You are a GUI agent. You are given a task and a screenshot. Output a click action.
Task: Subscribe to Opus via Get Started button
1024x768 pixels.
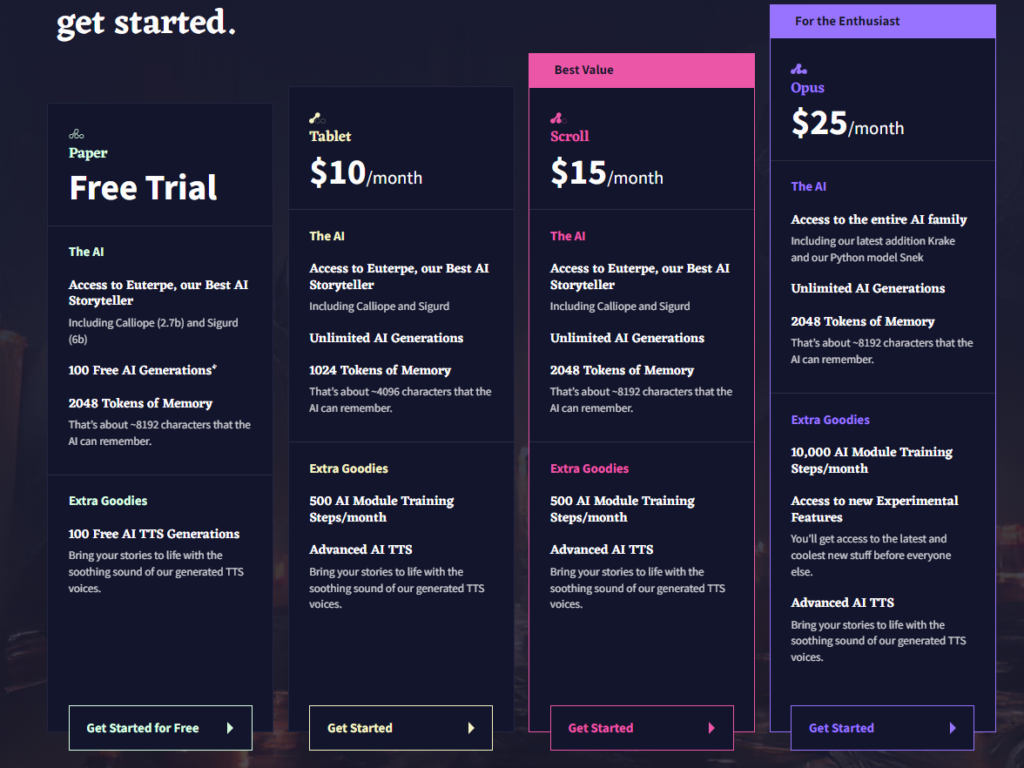tap(882, 728)
